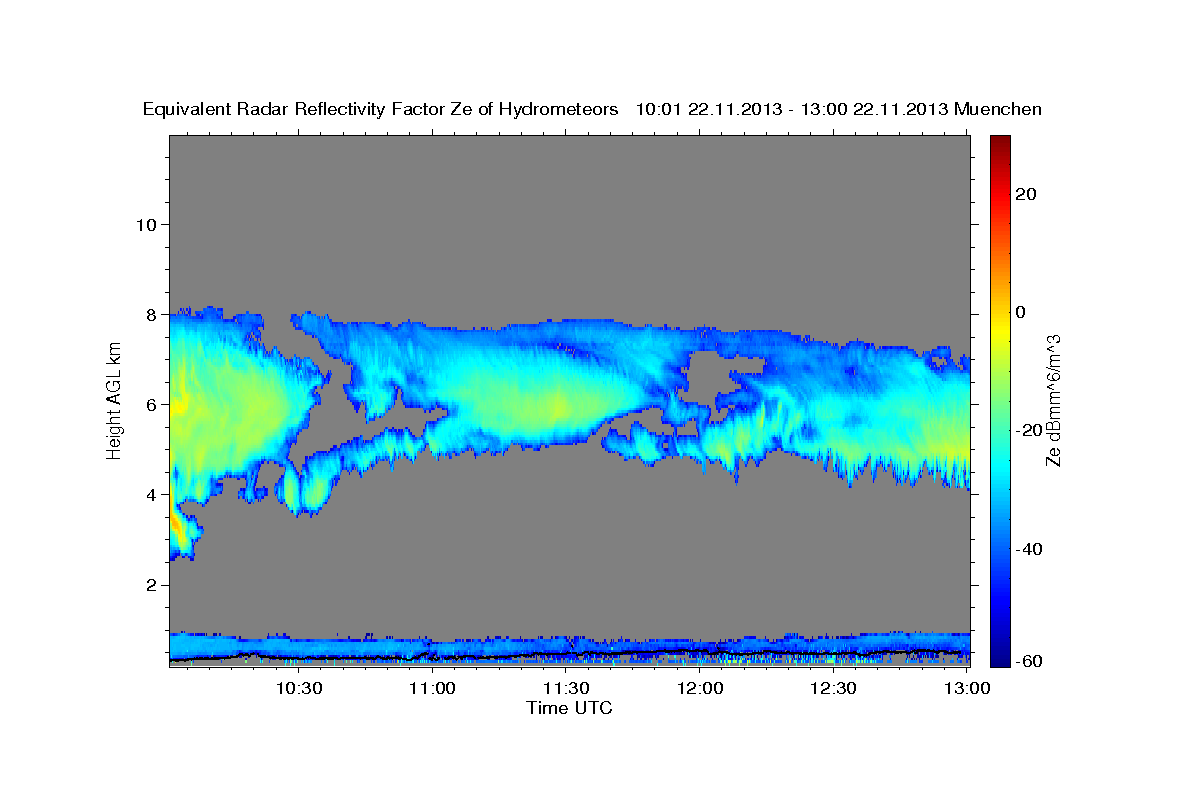Click the 11:00 time tick label
Image resolution: width=1200 pixels, height=800 pixels.
[x=434, y=688]
